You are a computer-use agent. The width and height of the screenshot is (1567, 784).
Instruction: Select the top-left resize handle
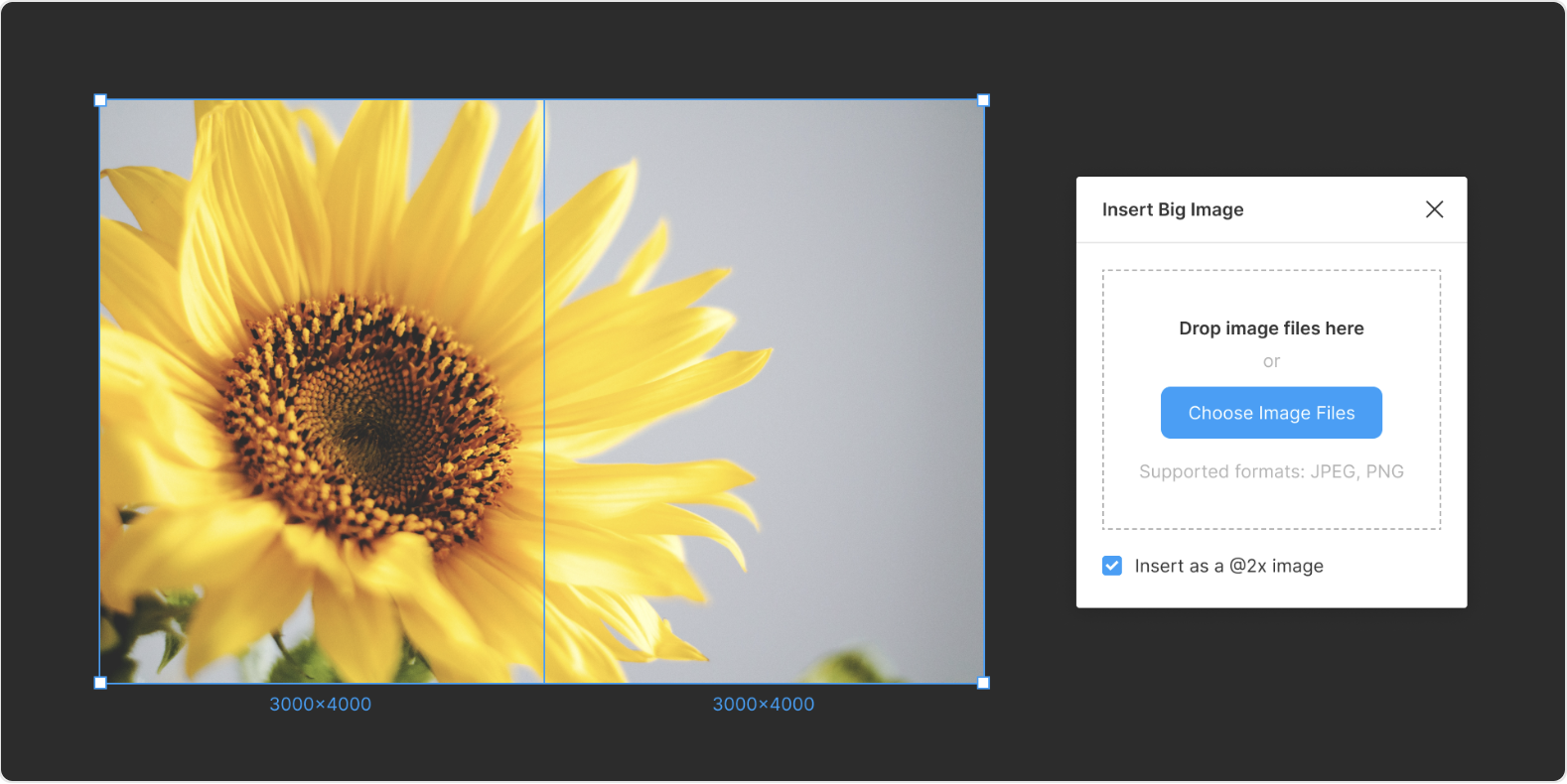[x=100, y=100]
